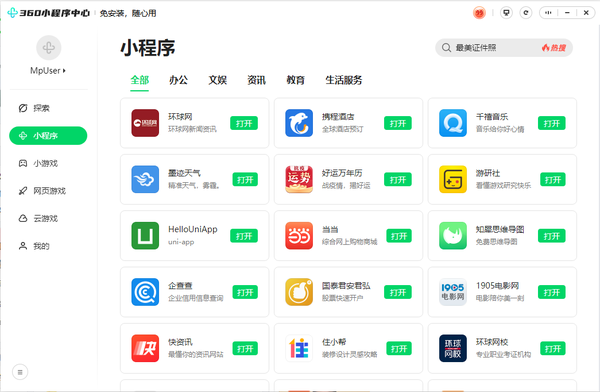
Task: Click 打开 button for 游研社
Action: click(x=553, y=180)
